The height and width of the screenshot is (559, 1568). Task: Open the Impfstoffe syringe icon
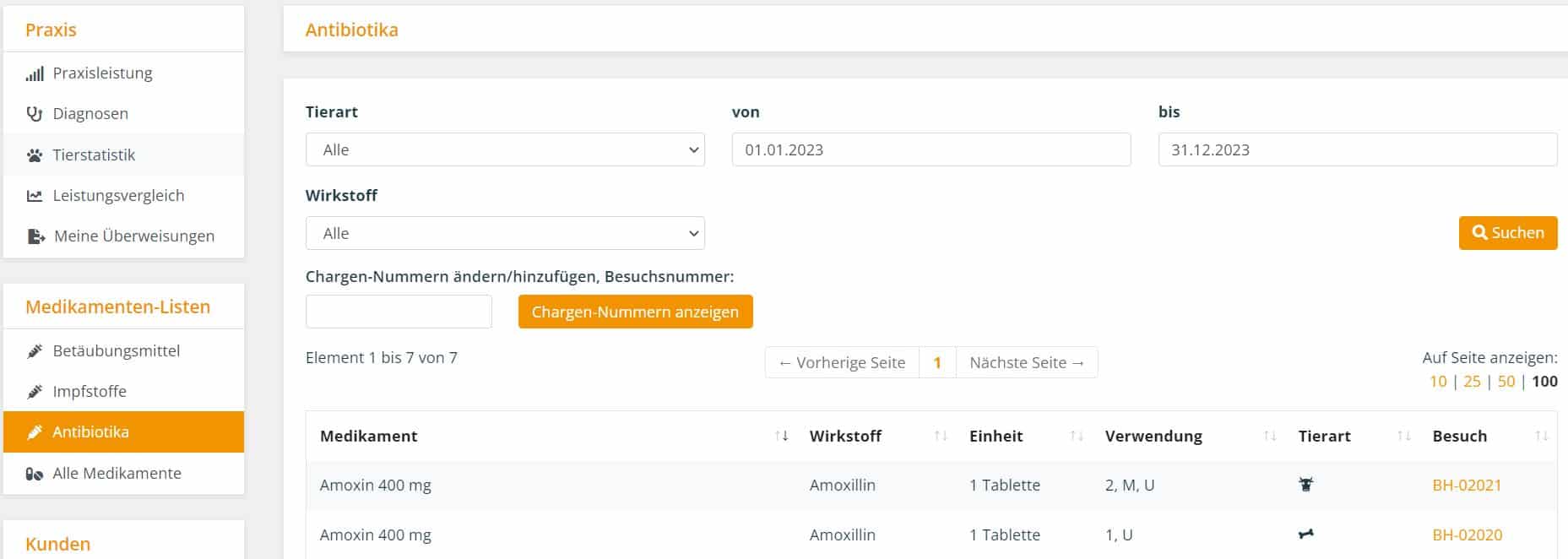[35, 392]
